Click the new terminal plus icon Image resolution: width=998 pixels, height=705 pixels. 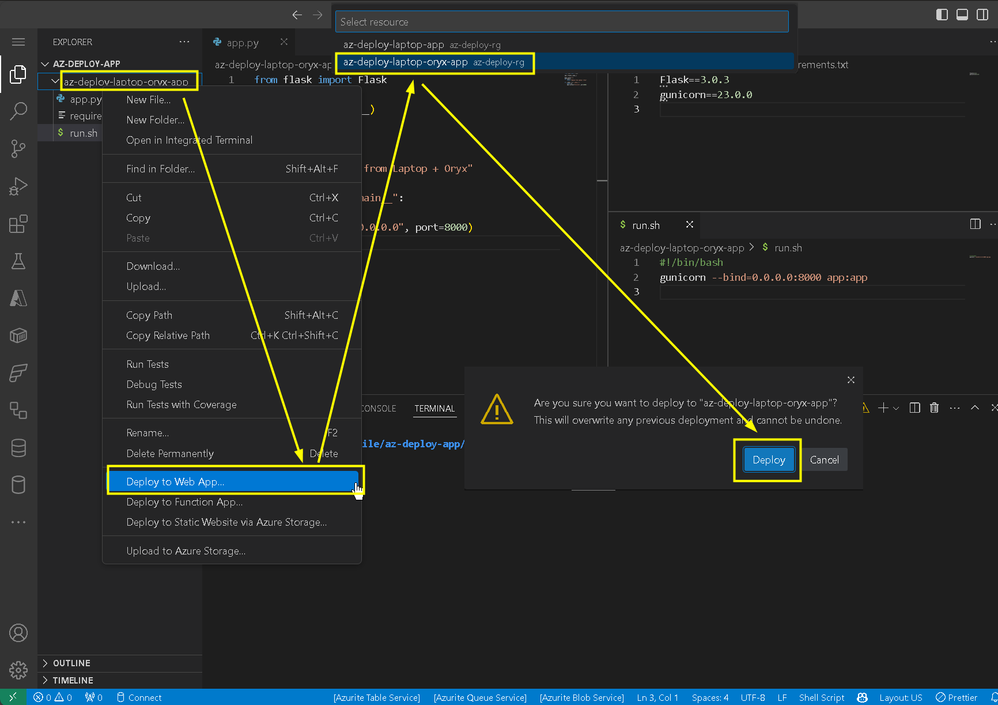pyautogui.click(x=883, y=408)
